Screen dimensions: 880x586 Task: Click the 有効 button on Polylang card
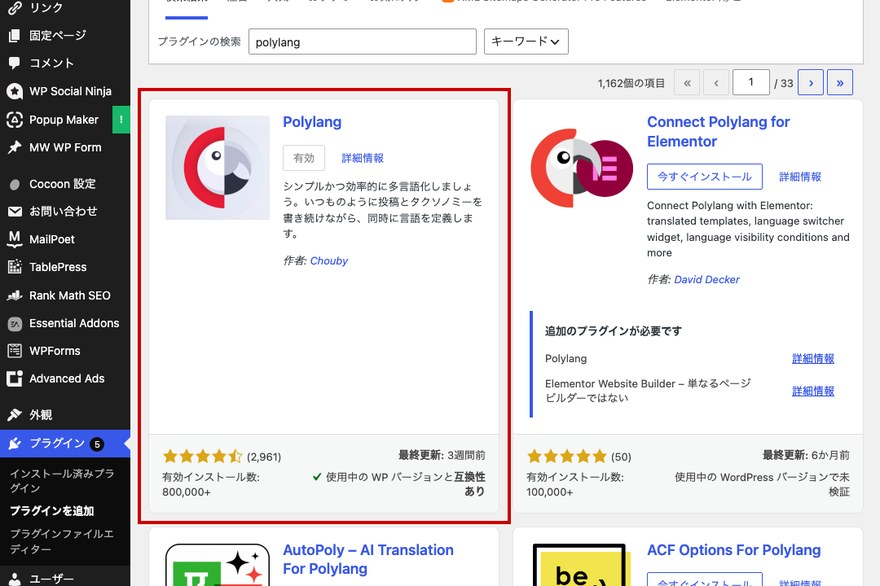(304, 158)
